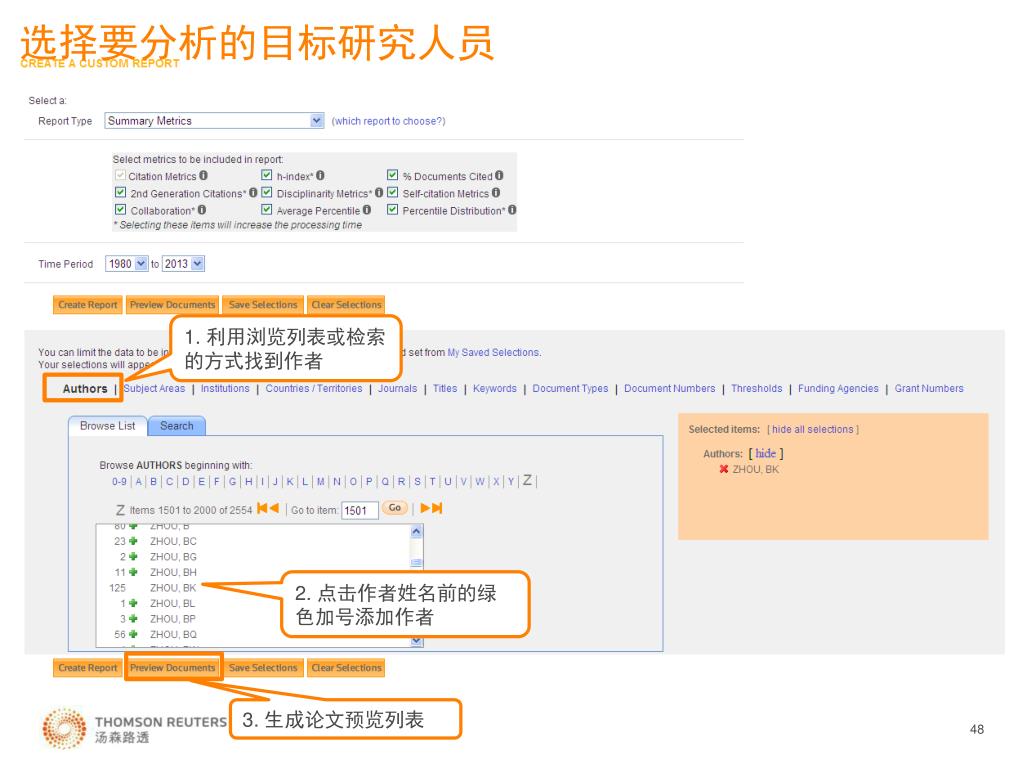Browse authors beginning with letter A

(138, 481)
